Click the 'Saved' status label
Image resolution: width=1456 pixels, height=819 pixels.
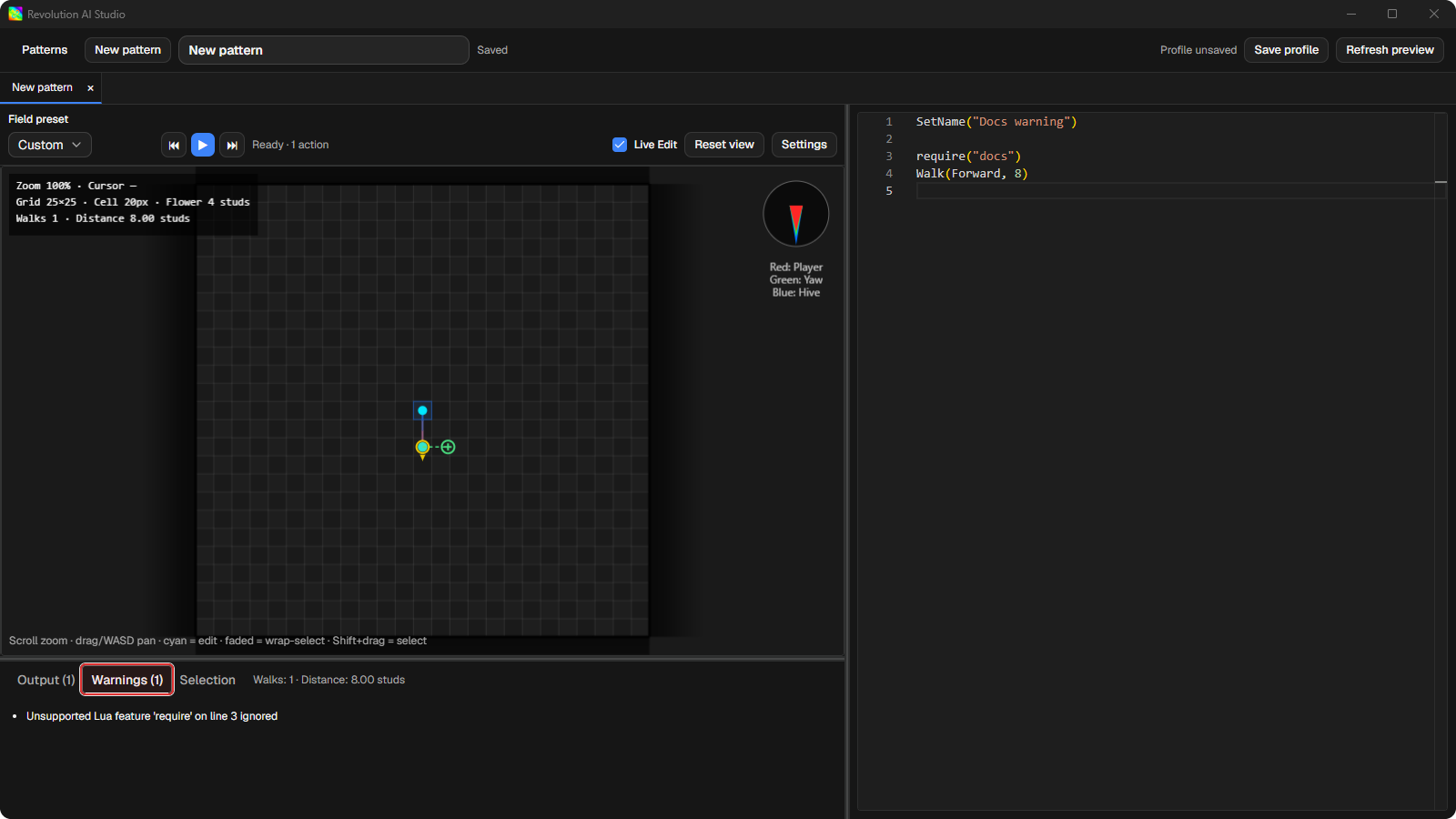[x=492, y=50]
